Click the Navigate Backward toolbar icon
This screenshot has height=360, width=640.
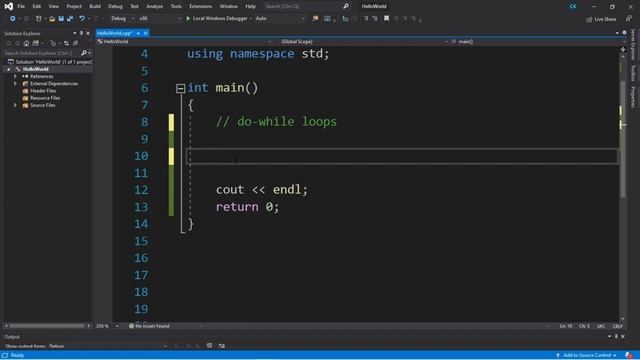pyautogui.click(x=13, y=18)
